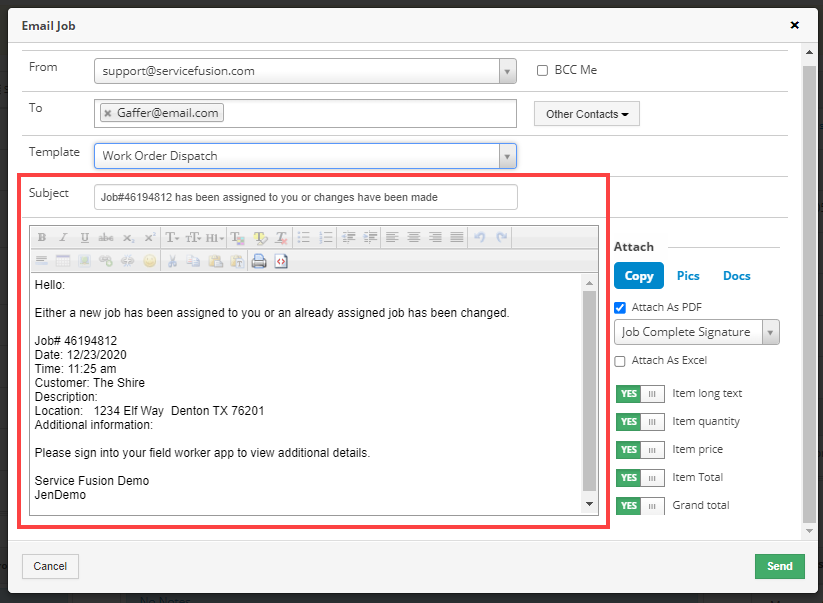Open font family dropdown

click(x=172, y=237)
